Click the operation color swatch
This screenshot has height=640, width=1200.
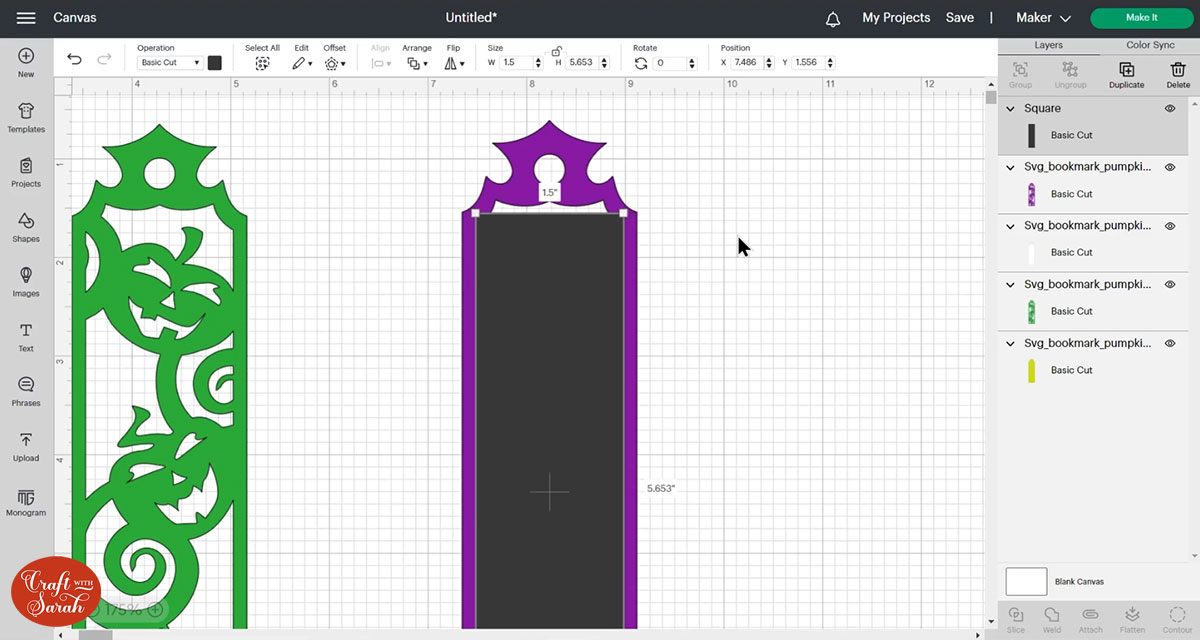pos(215,62)
